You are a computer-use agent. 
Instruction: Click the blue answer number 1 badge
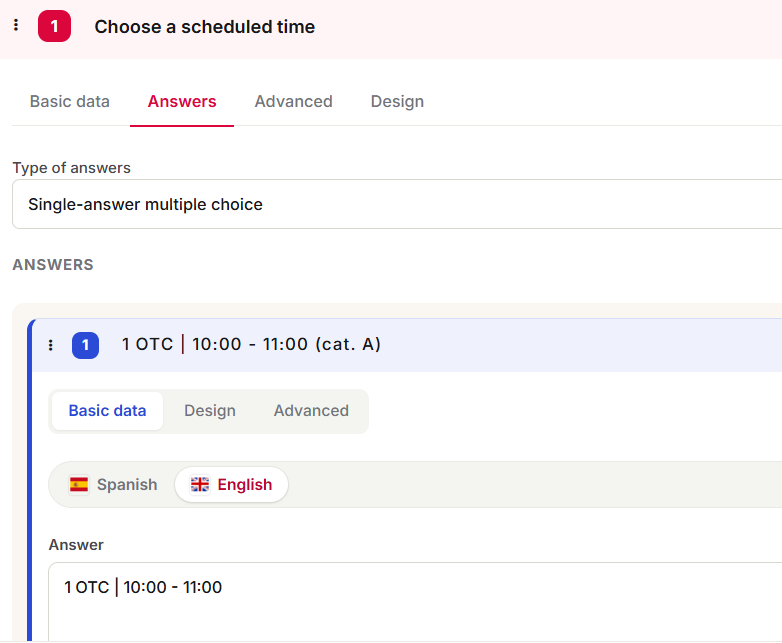coord(85,345)
